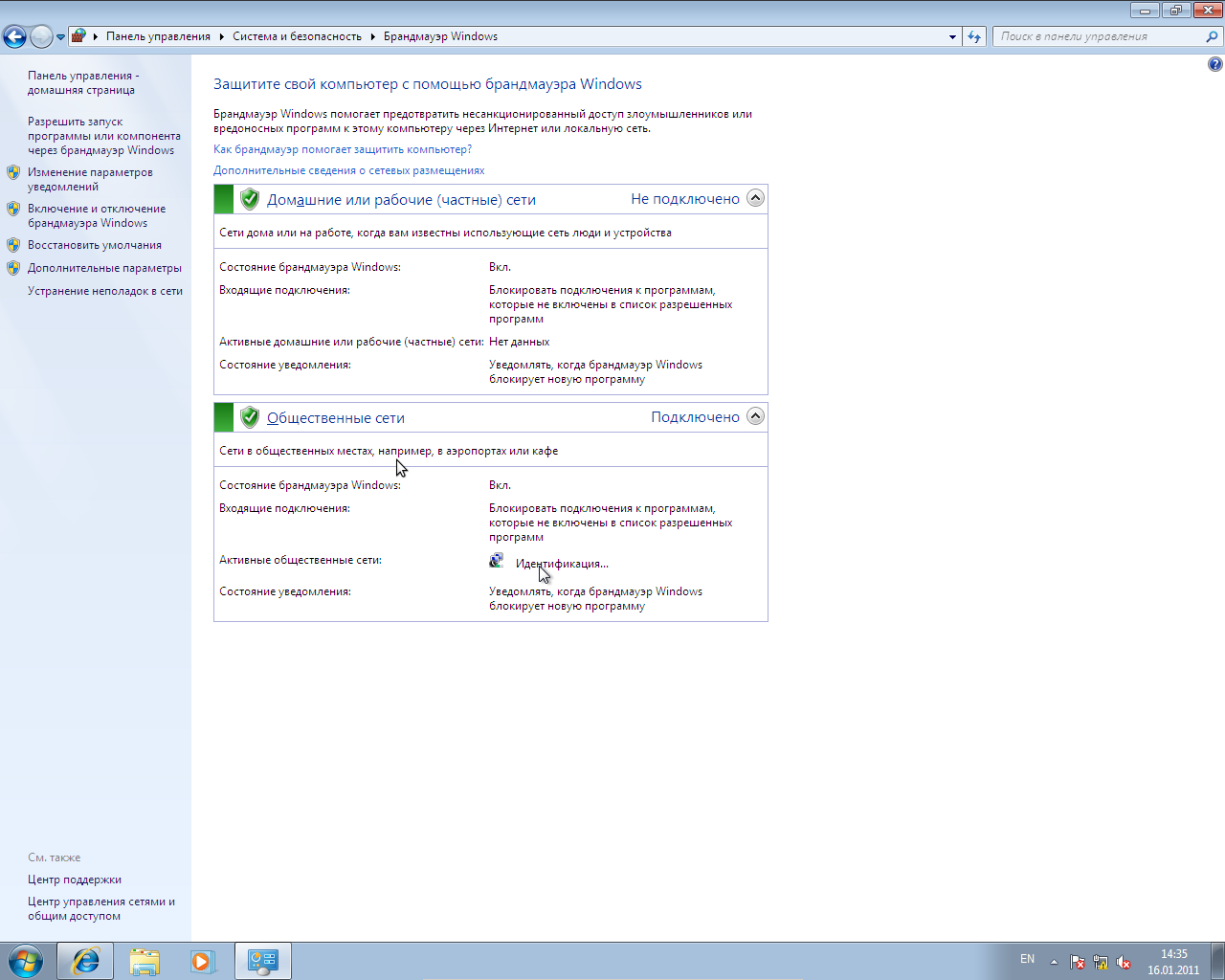Click the window restore button
Screen dimensions: 1225x980
[x=1175, y=10]
